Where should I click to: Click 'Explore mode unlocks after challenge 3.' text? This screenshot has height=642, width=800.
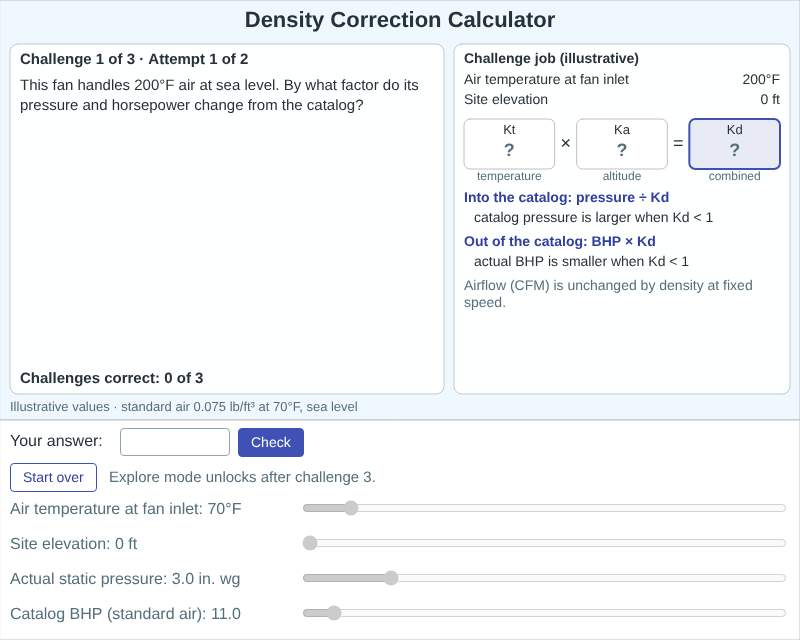[242, 477]
